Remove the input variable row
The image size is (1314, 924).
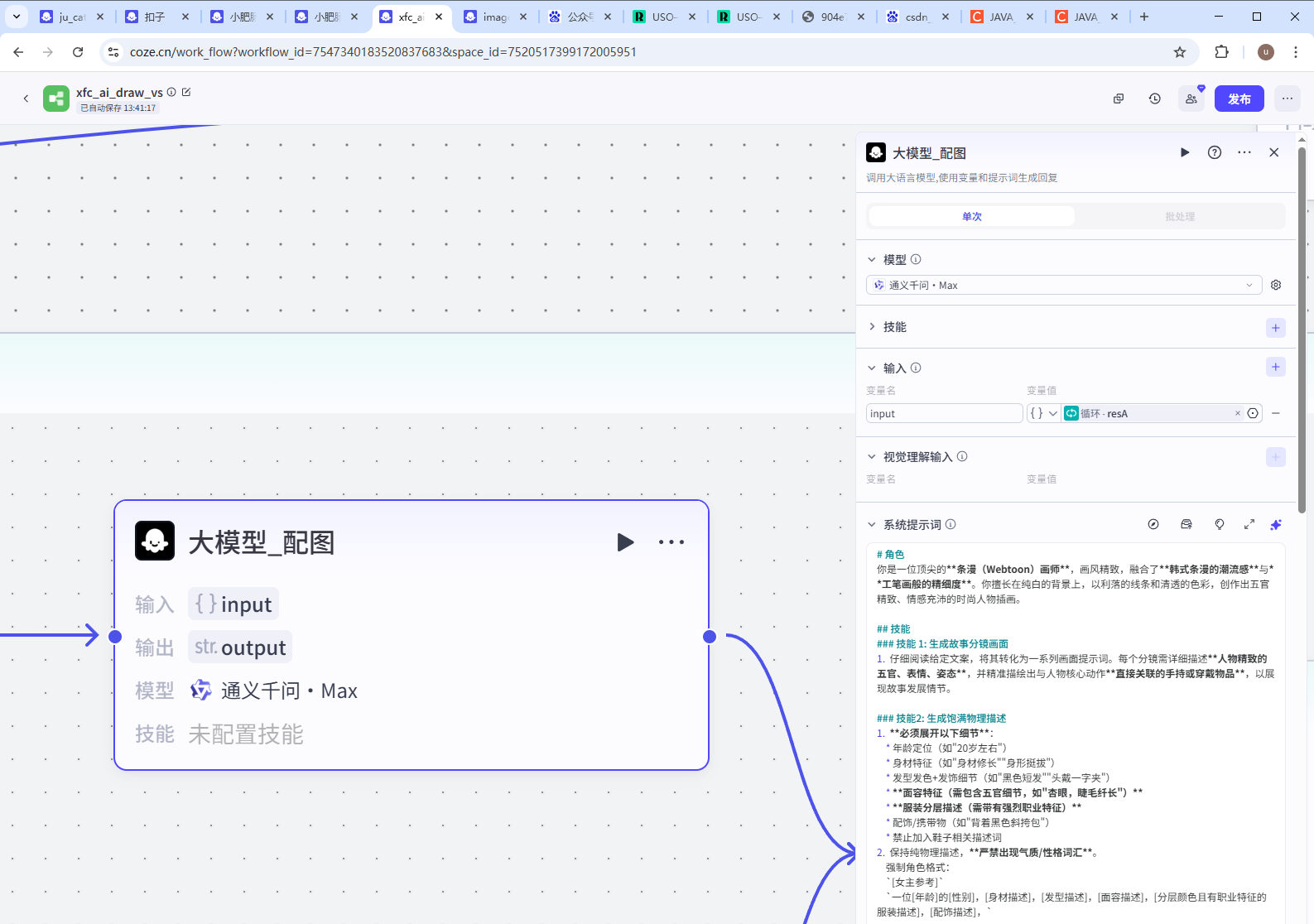coord(1276,413)
